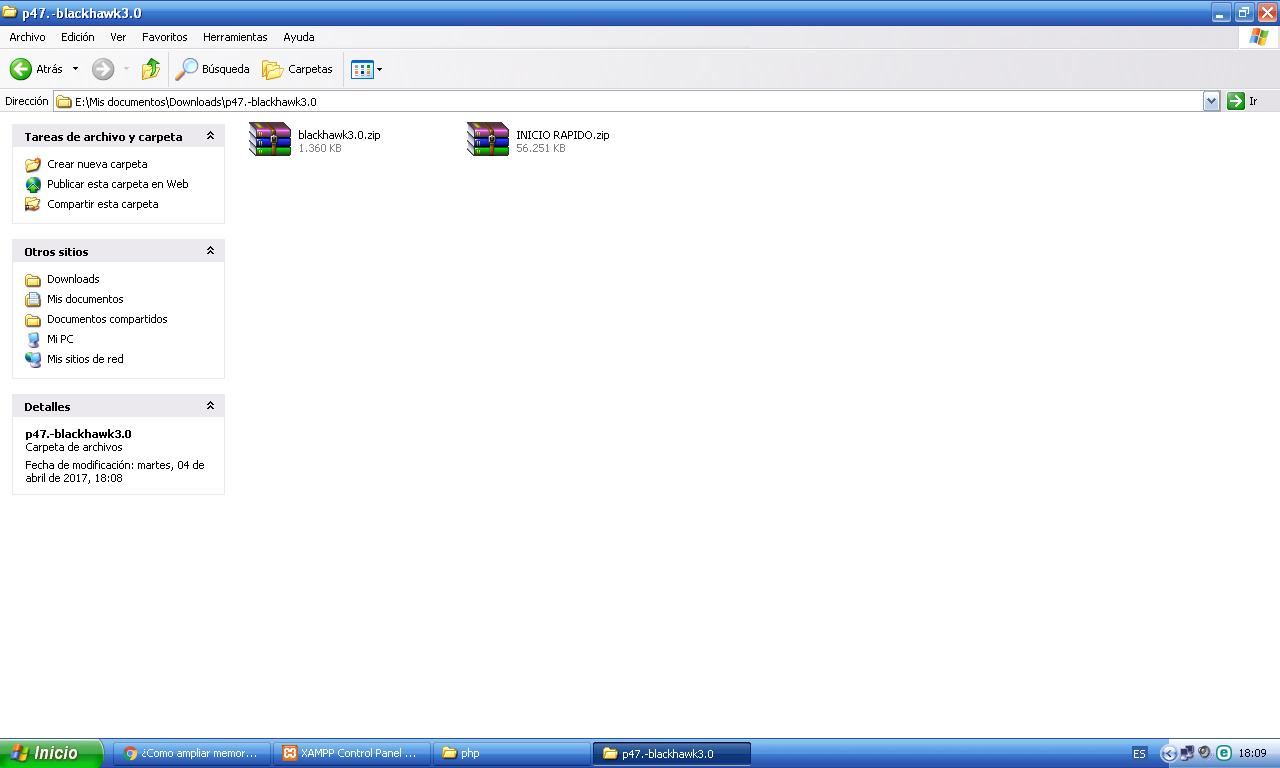
Task: Click the Inicio start button
Action: click(51, 754)
